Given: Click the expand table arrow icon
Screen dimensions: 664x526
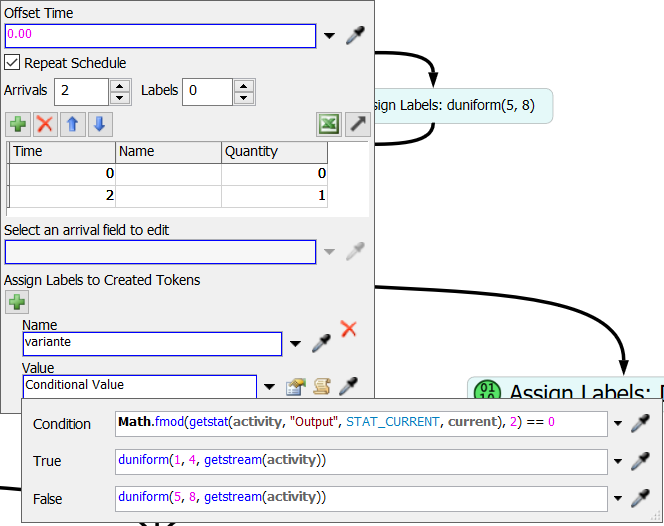Looking at the screenshot, I should 358,125.
